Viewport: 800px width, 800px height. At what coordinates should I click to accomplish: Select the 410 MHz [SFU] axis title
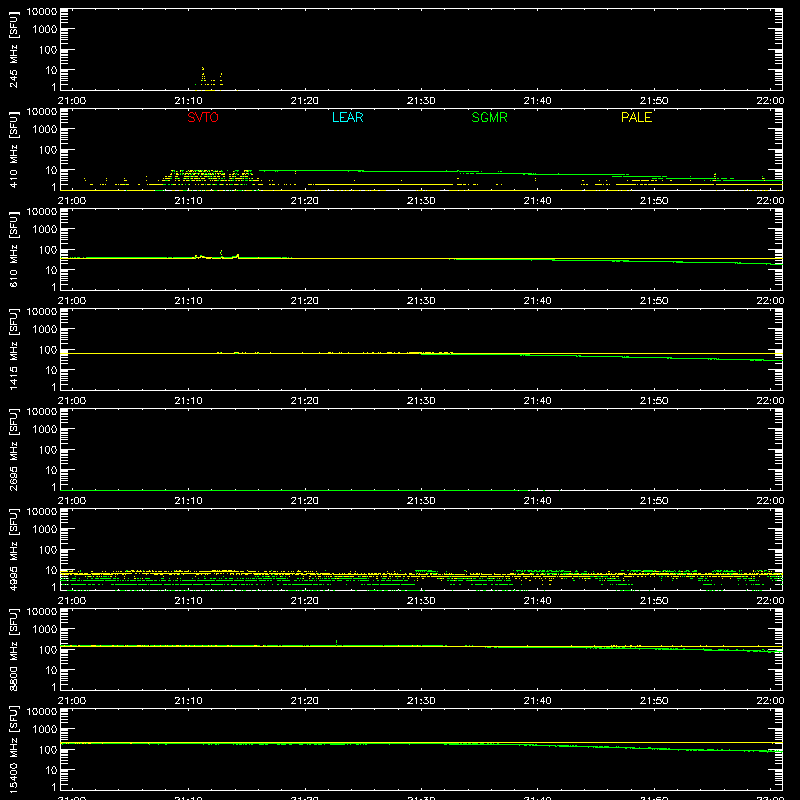tap(13, 149)
